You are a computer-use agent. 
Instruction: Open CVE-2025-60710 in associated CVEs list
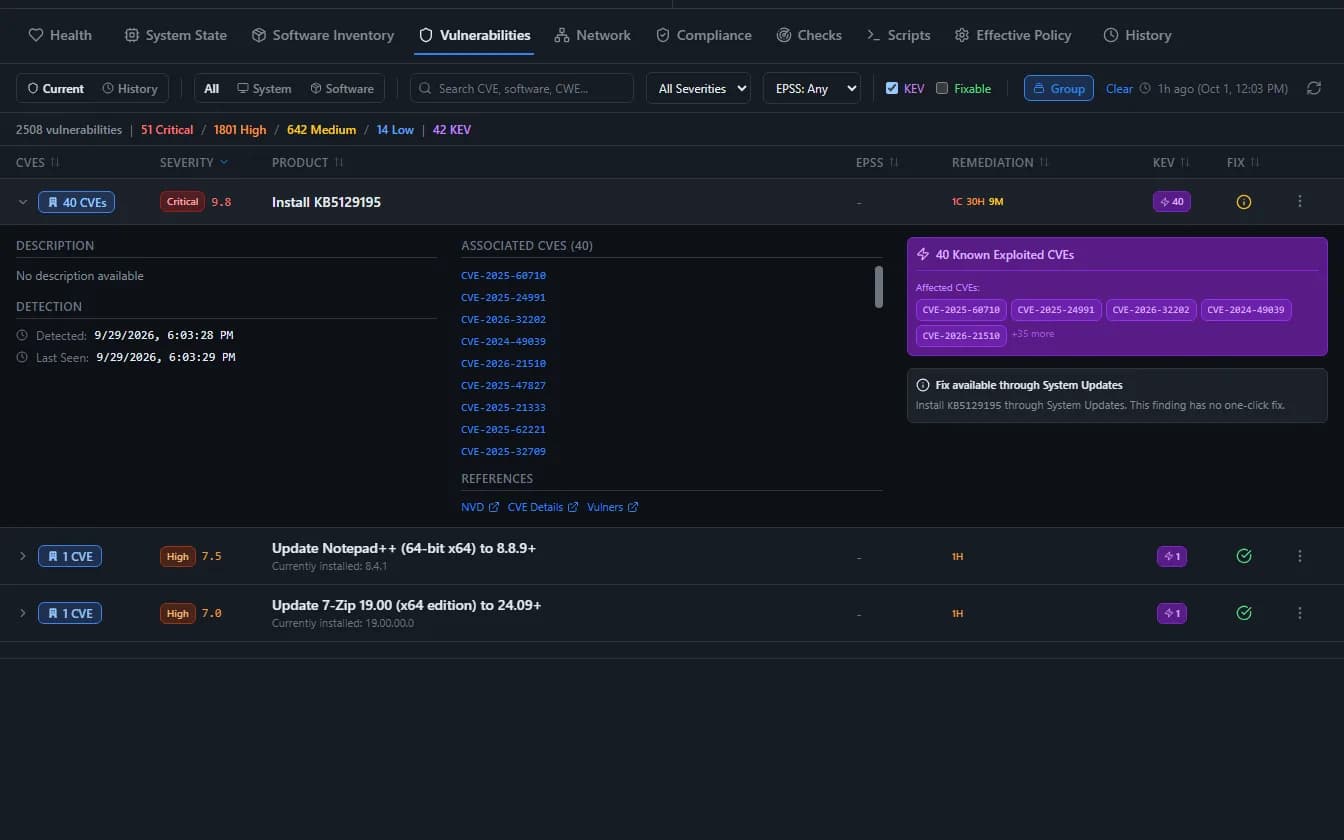[x=503, y=275]
